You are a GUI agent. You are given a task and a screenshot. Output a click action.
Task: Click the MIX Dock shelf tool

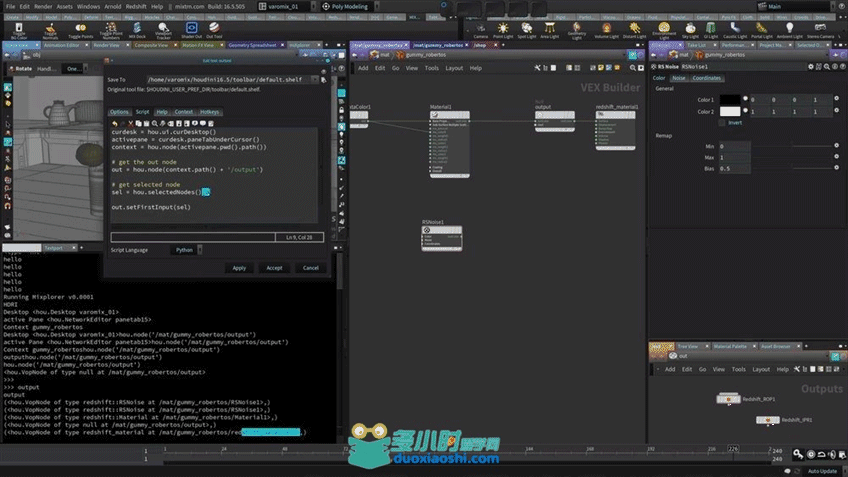pyautogui.click(x=137, y=31)
